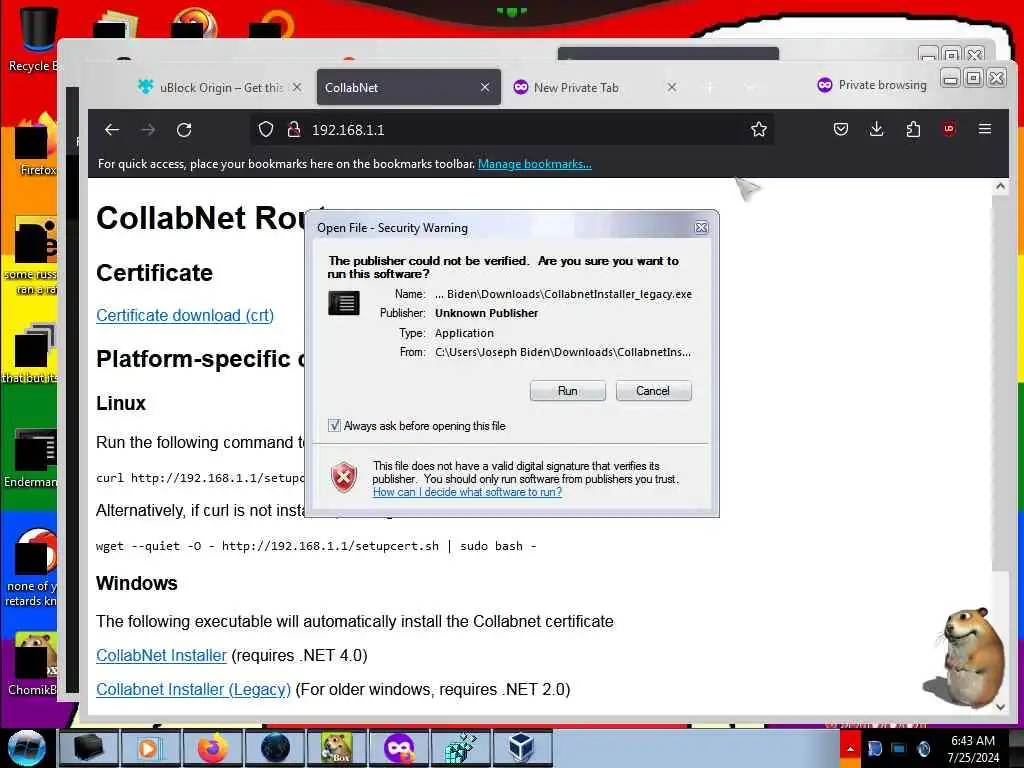Image resolution: width=1024 pixels, height=768 pixels.
Task: Select the CollabNet tab
Action: tap(408, 87)
